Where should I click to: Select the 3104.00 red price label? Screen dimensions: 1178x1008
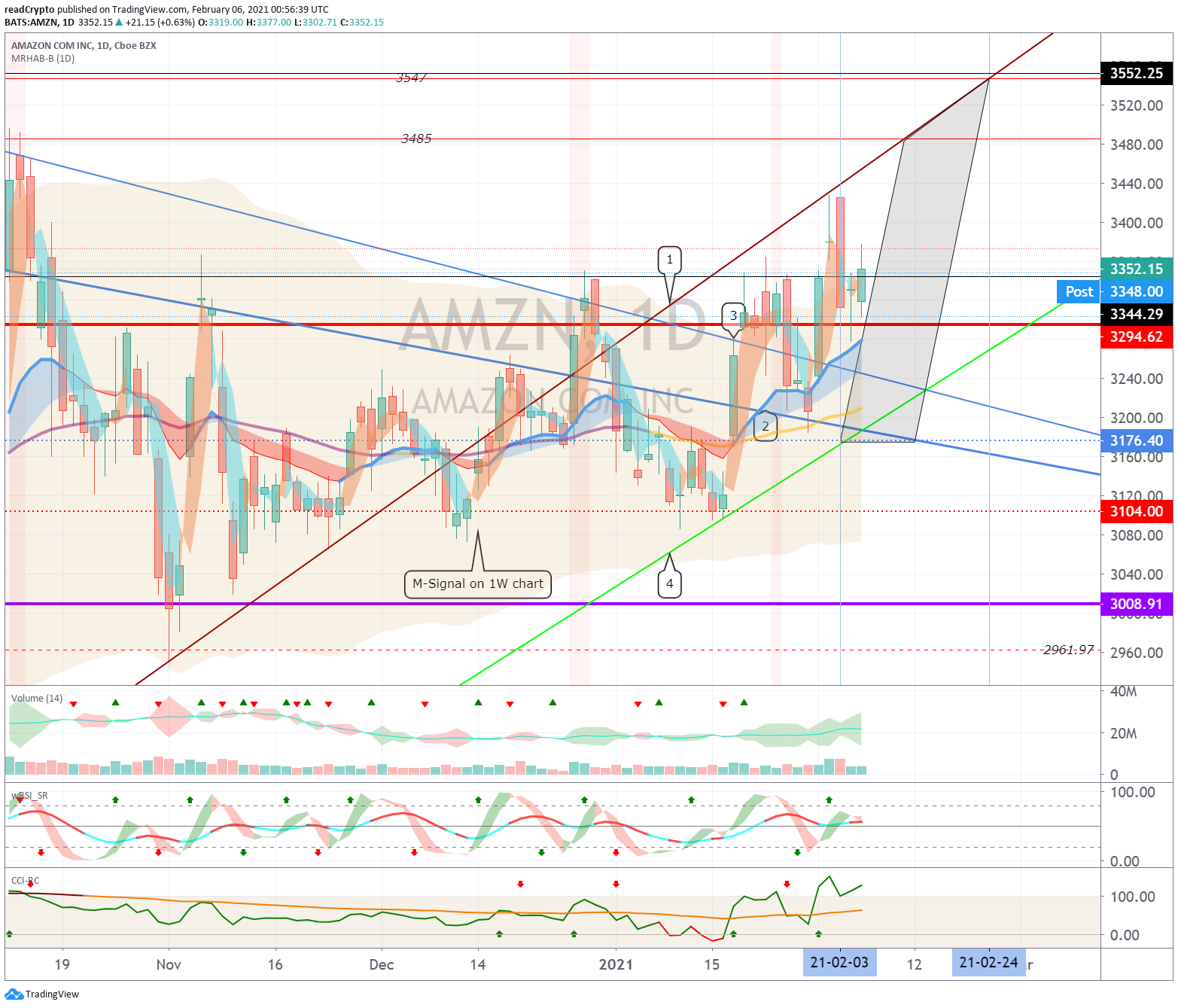pyautogui.click(x=1137, y=511)
